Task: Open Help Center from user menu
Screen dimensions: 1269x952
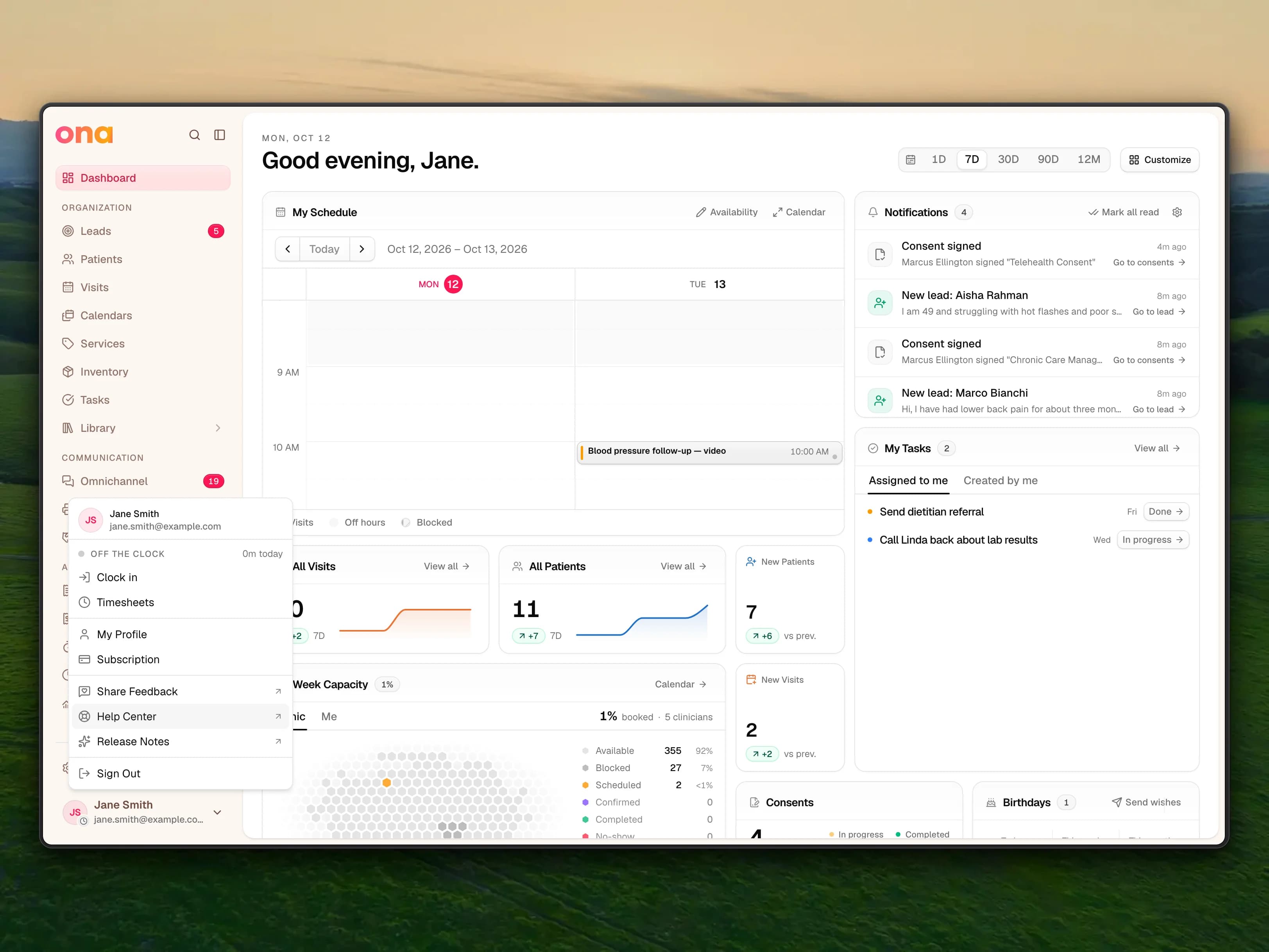Action: (181, 716)
